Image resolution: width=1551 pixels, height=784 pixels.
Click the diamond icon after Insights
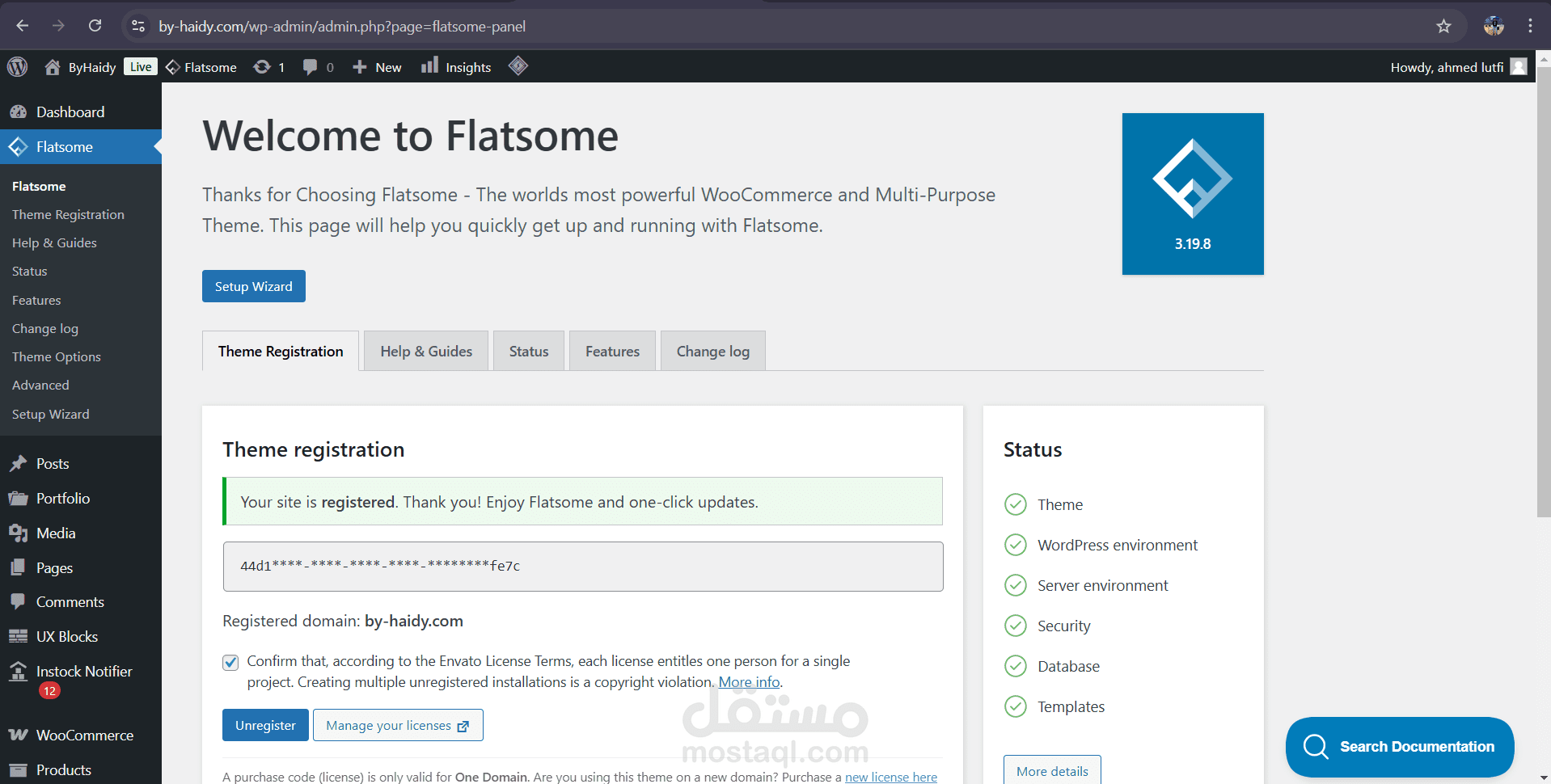pos(518,66)
